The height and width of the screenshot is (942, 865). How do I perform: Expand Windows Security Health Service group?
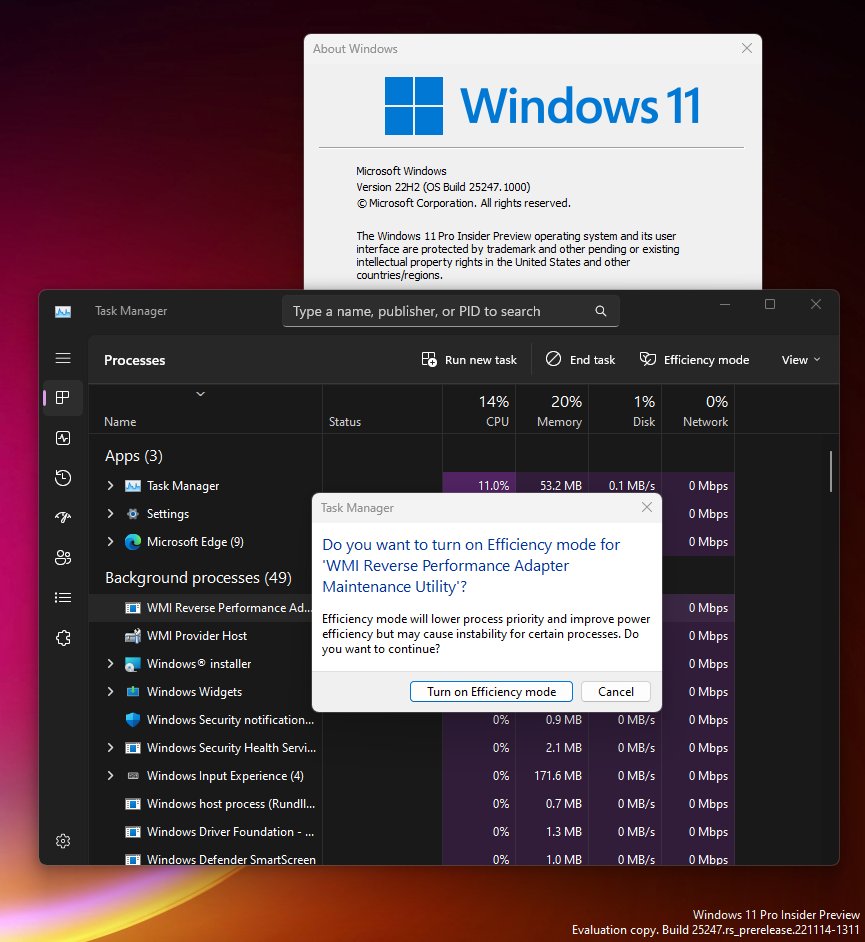pyautogui.click(x=110, y=747)
